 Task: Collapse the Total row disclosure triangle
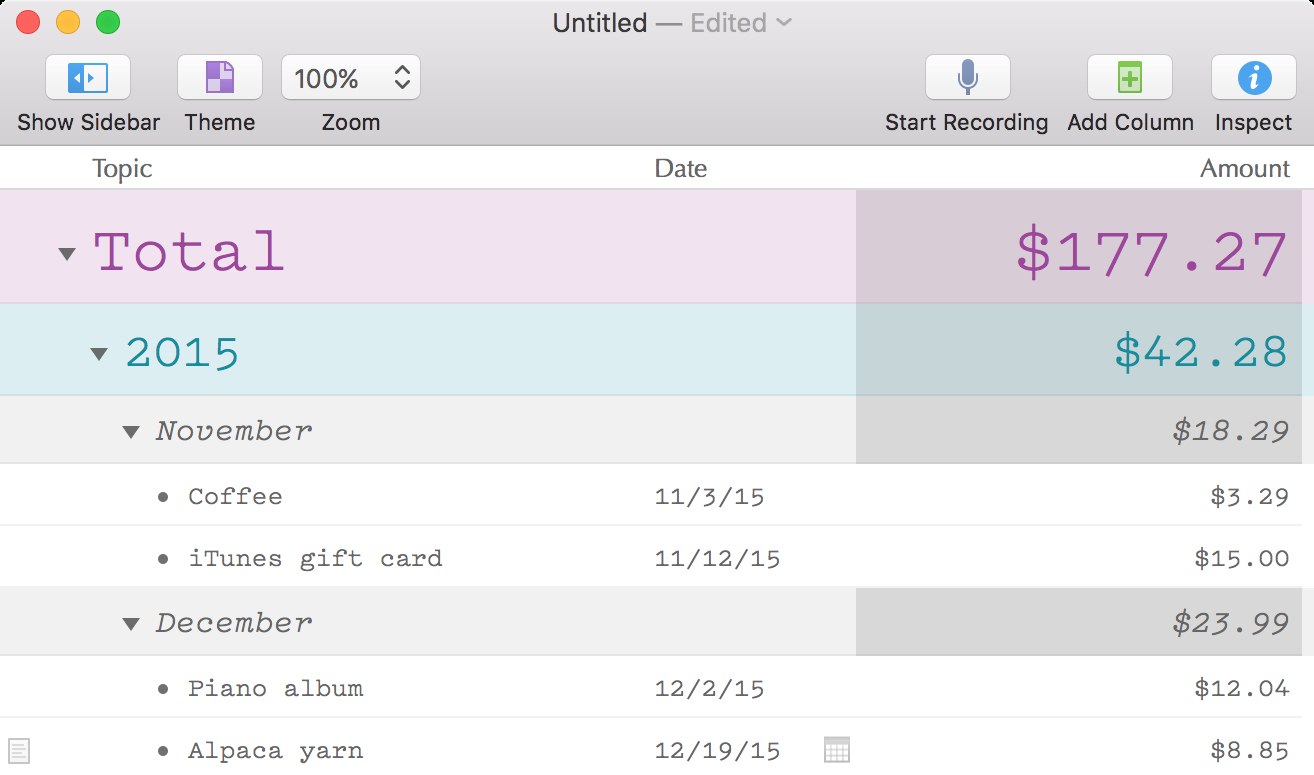[x=67, y=254]
